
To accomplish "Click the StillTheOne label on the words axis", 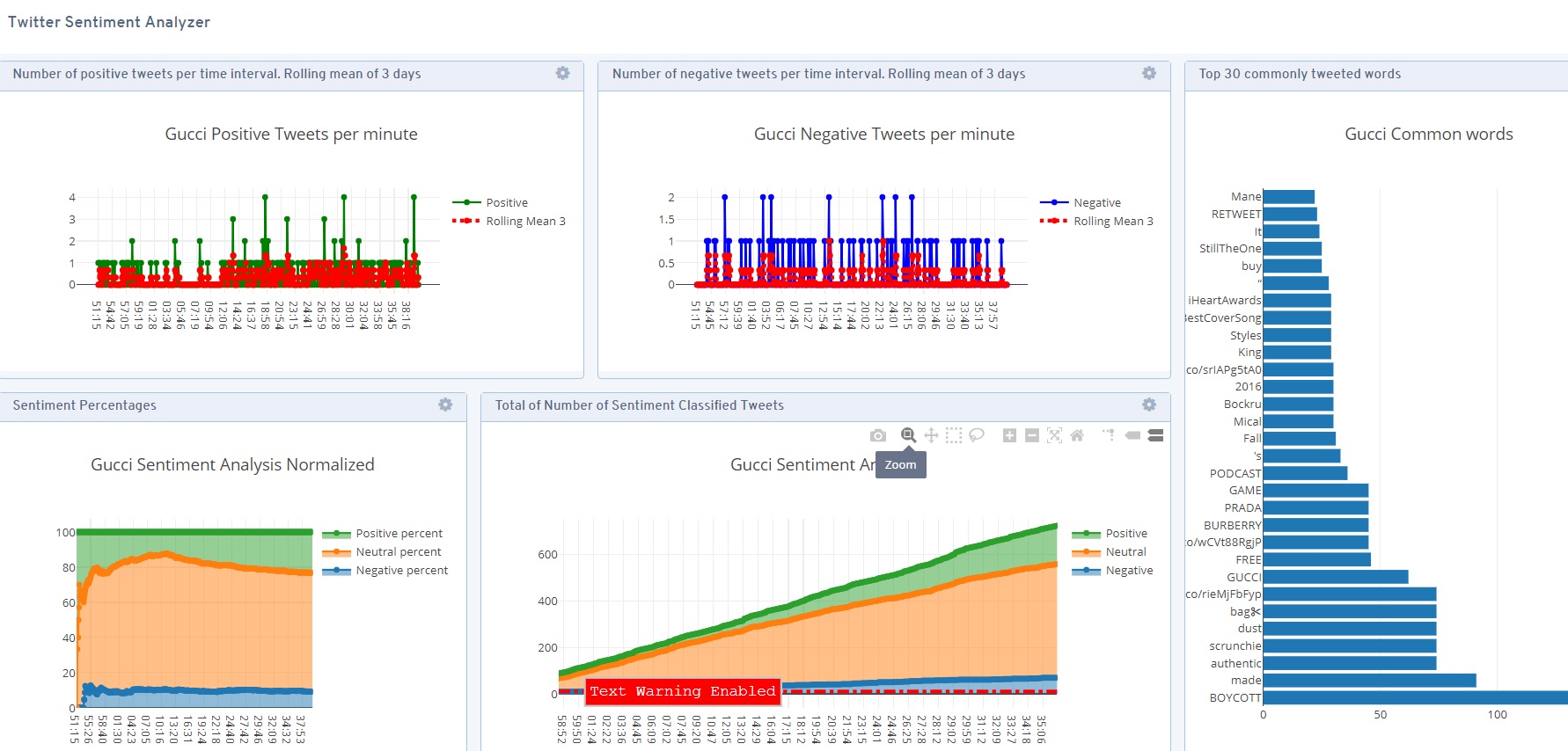I will (x=1230, y=248).
